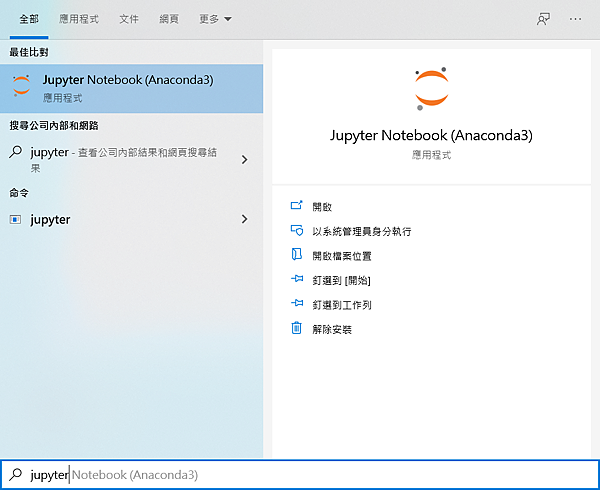The height and width of the screenshot is (490, 600).
Task: Click the 最佳比對 heading
Action: (29, 52)
